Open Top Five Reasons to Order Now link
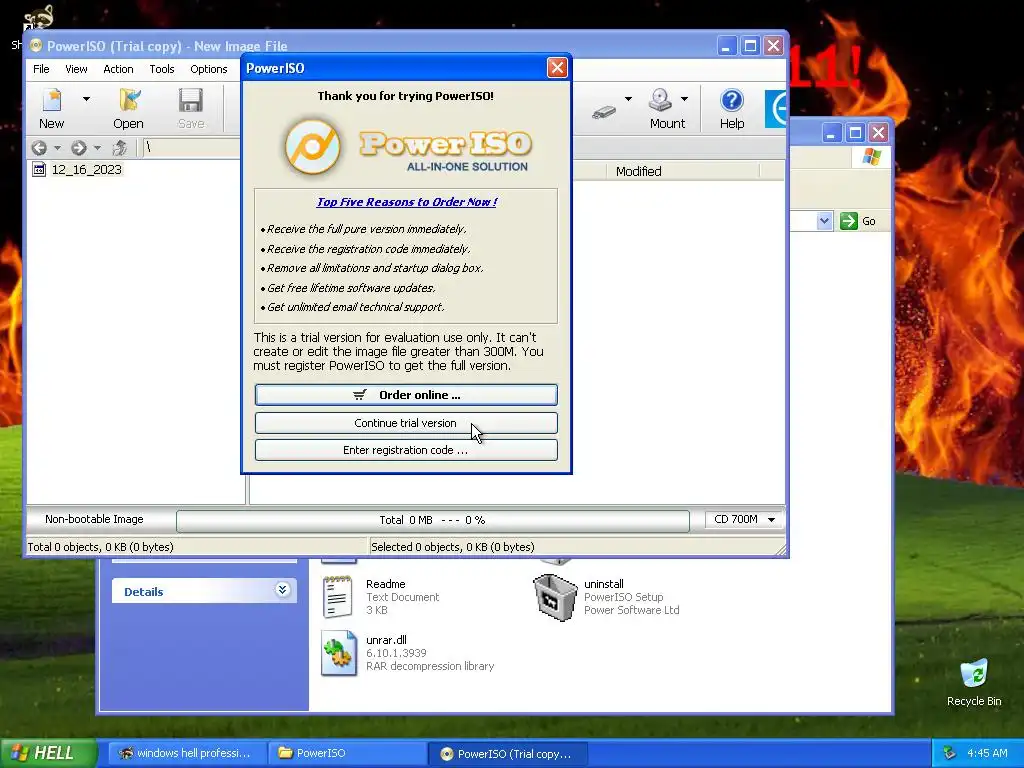This screenshot has height=768, width=1024. (x=407, y=202)
